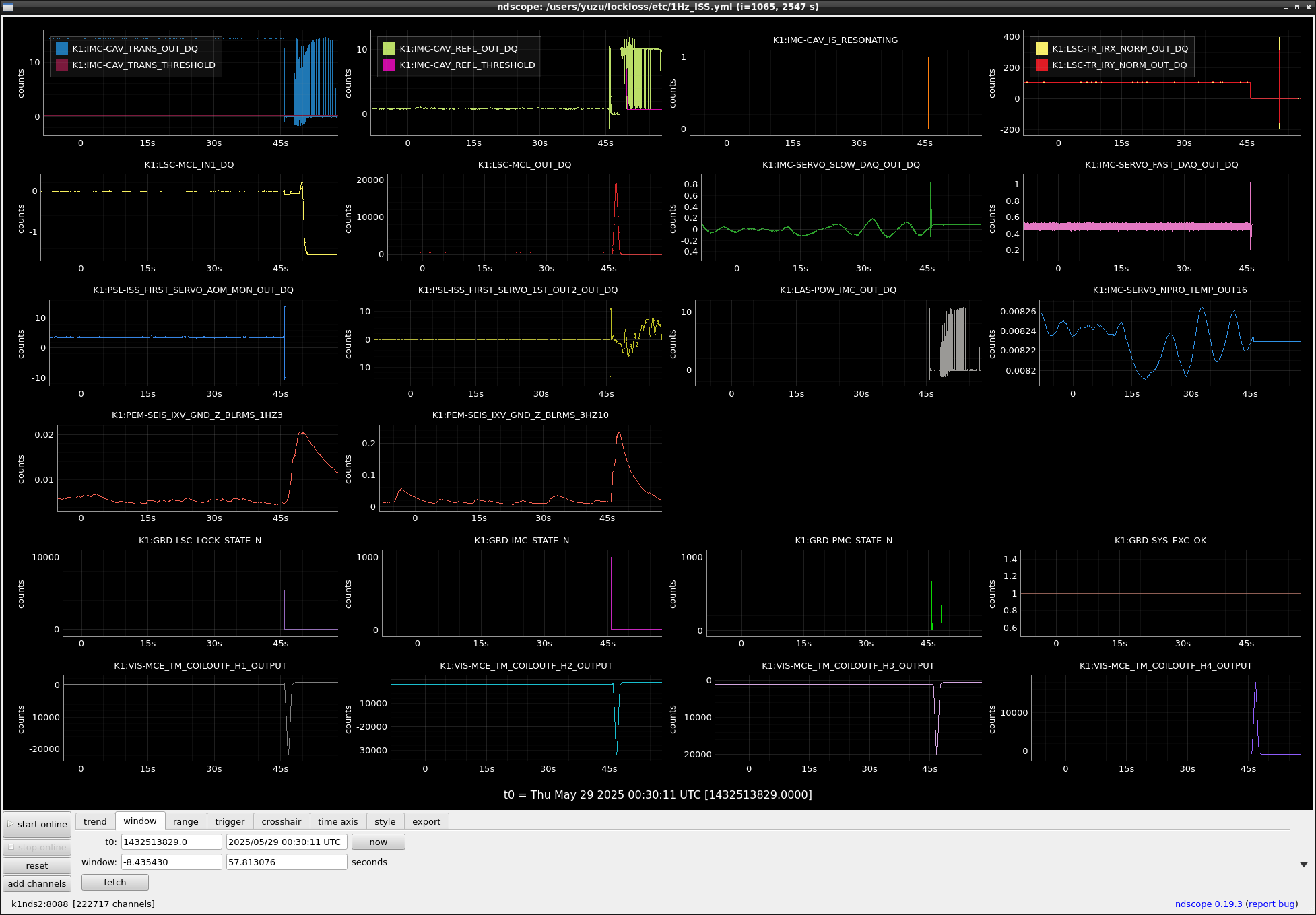This screenshot has height=915, width=1316.
Task: Click the green K1:IMC-CAV_REFL_OUT_DQ legend swatch
Action: pyautogui.click(x=389, y=48)
